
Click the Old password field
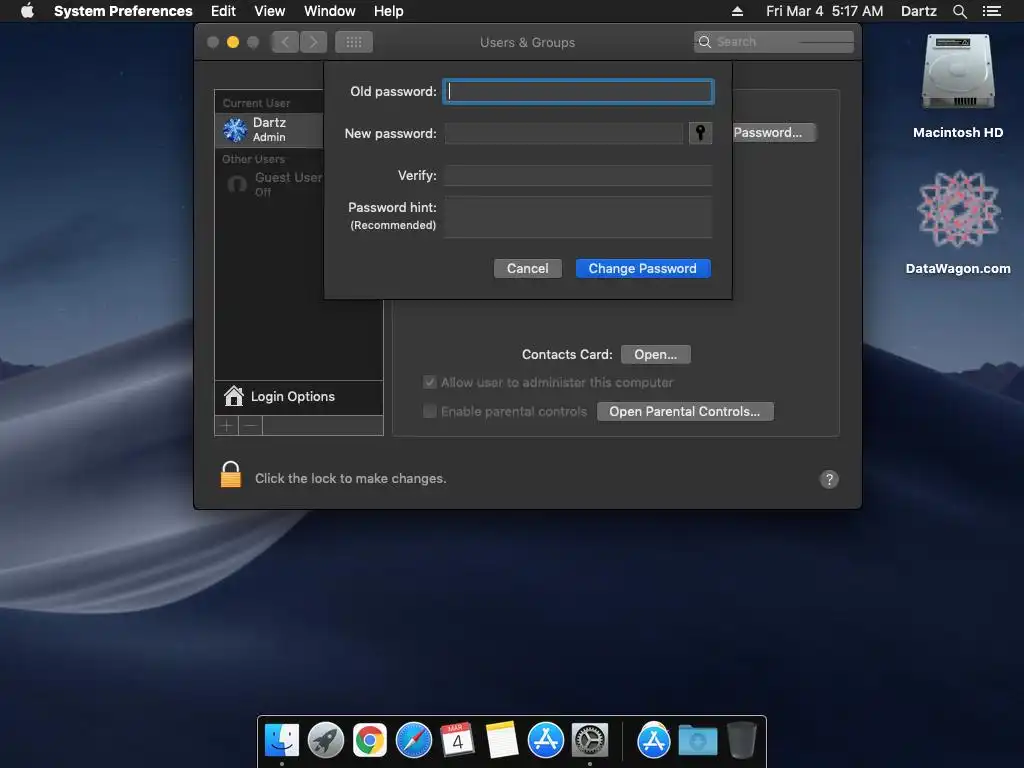578,91
